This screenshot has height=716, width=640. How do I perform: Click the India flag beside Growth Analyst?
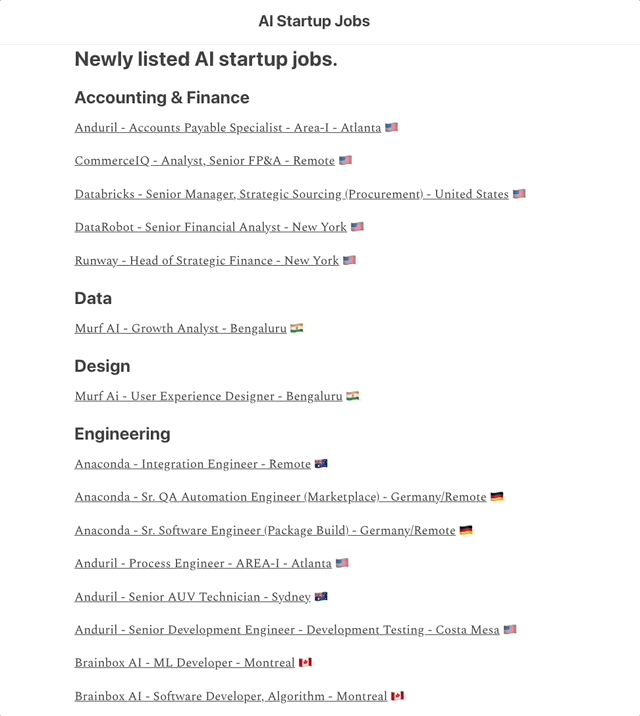(297, 328)
